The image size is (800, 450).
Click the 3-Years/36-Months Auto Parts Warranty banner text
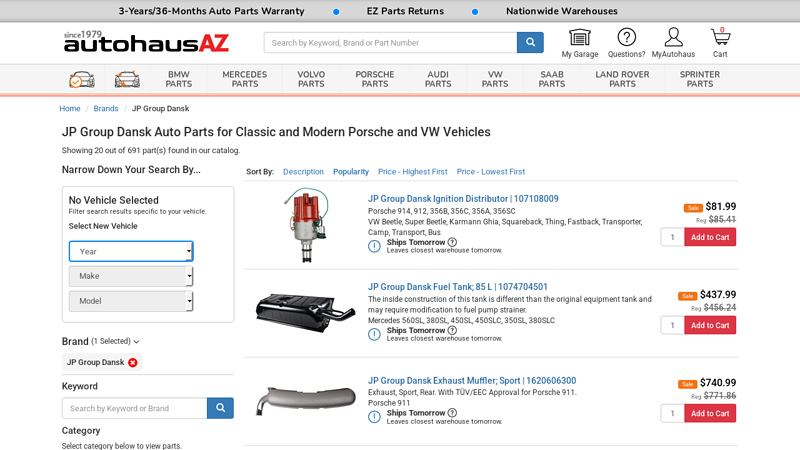tap(211, 11)
